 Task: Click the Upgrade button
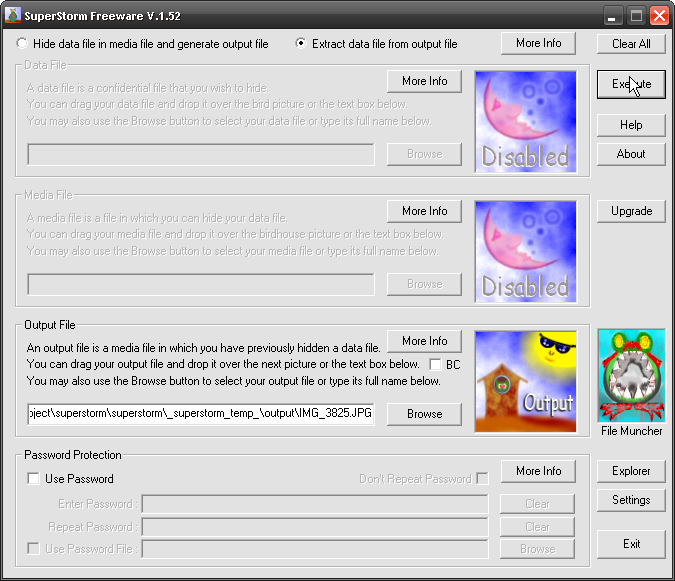(631, 211)
